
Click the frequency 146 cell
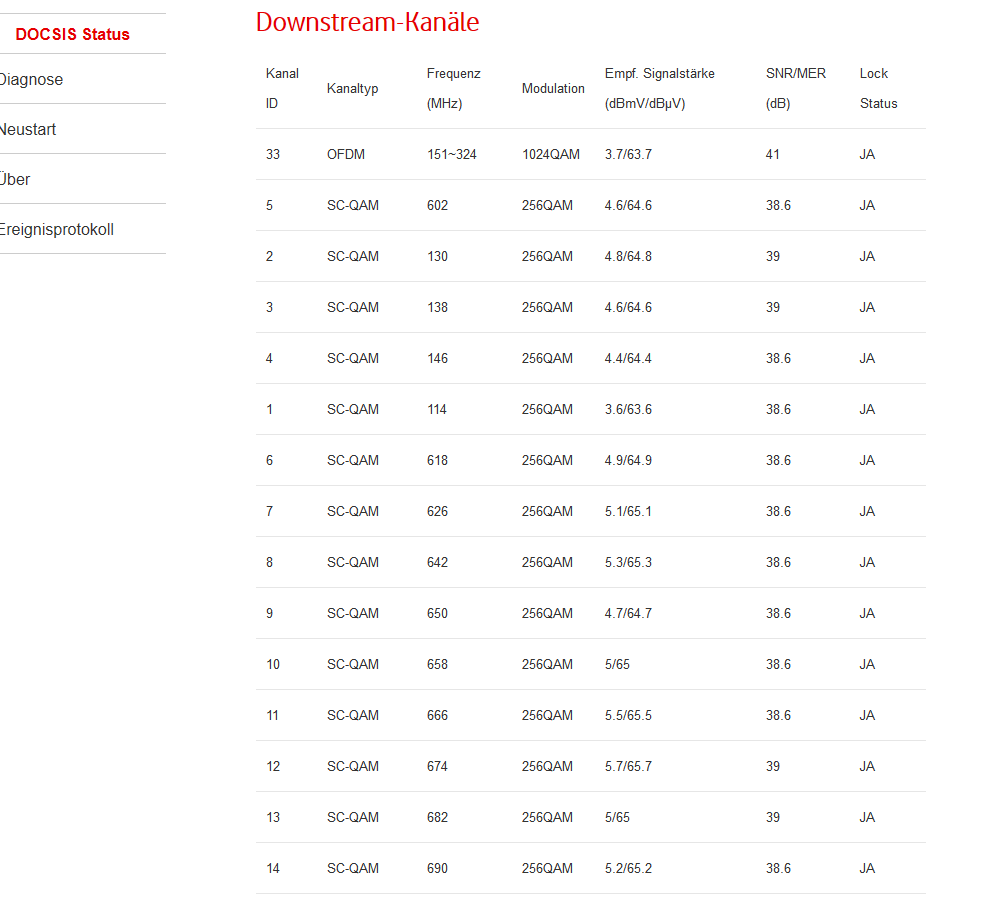click(437, 359)
